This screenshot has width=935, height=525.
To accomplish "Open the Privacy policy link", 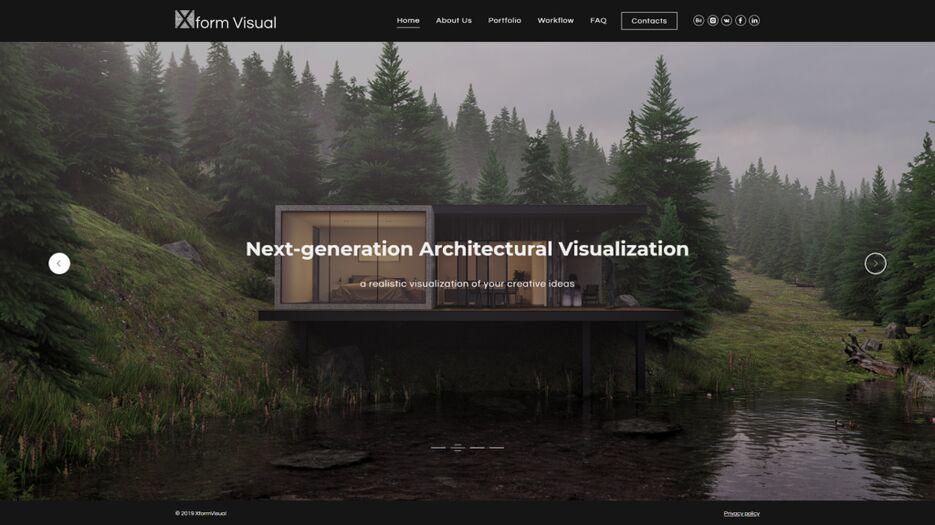I will point(741,513).
